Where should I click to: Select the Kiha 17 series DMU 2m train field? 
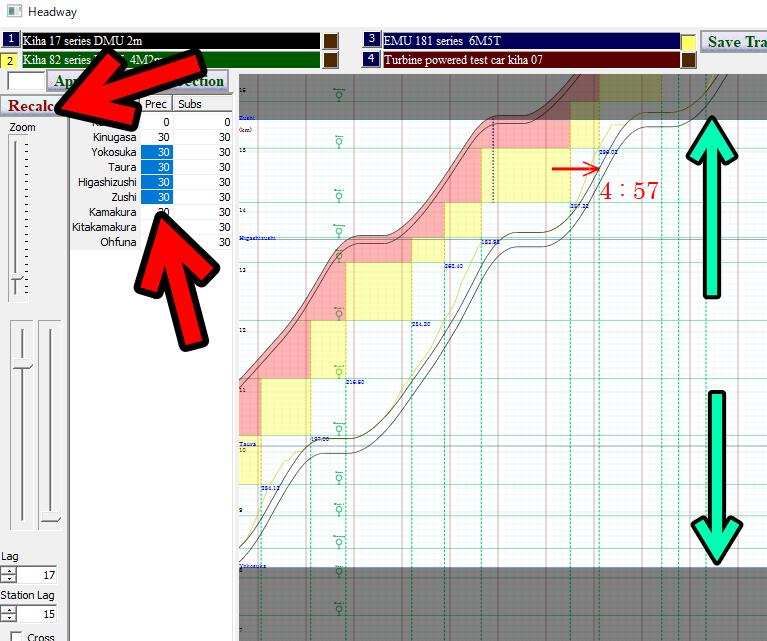point(170,41)
